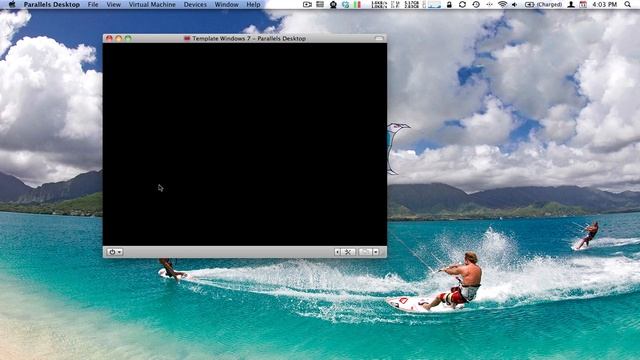Zoom the Template Windows 7 window
This screenshot has height=360, width=640.
[x=128, y=38]
